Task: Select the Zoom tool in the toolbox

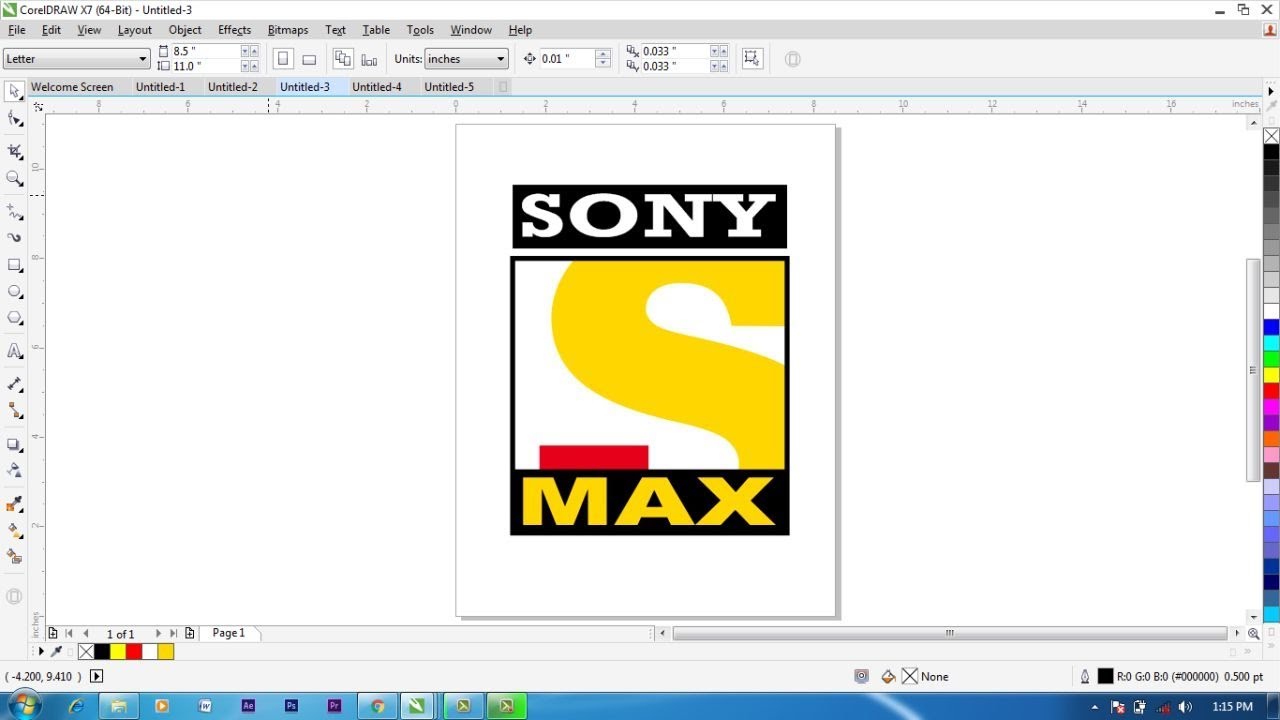Action: pyautogui.click(x=15, y=178)
